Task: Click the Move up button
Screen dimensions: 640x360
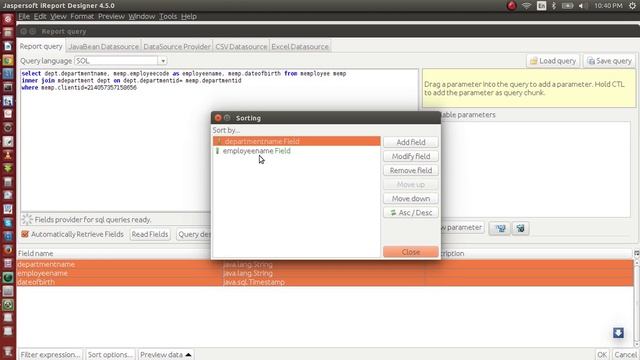Action: click(411, 184)
